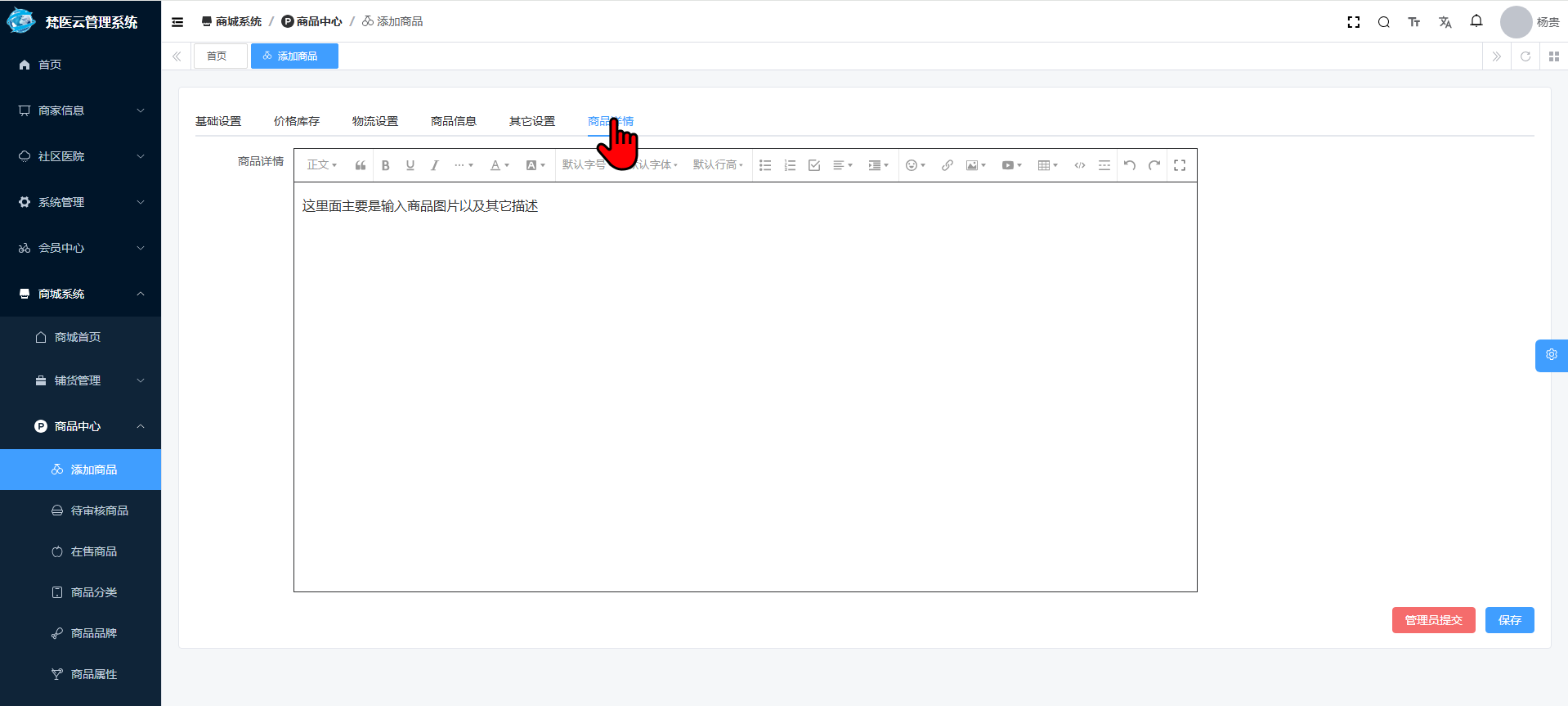
Task: Insert a blockquote with the quote icon
Action: (x=360, y=165)
